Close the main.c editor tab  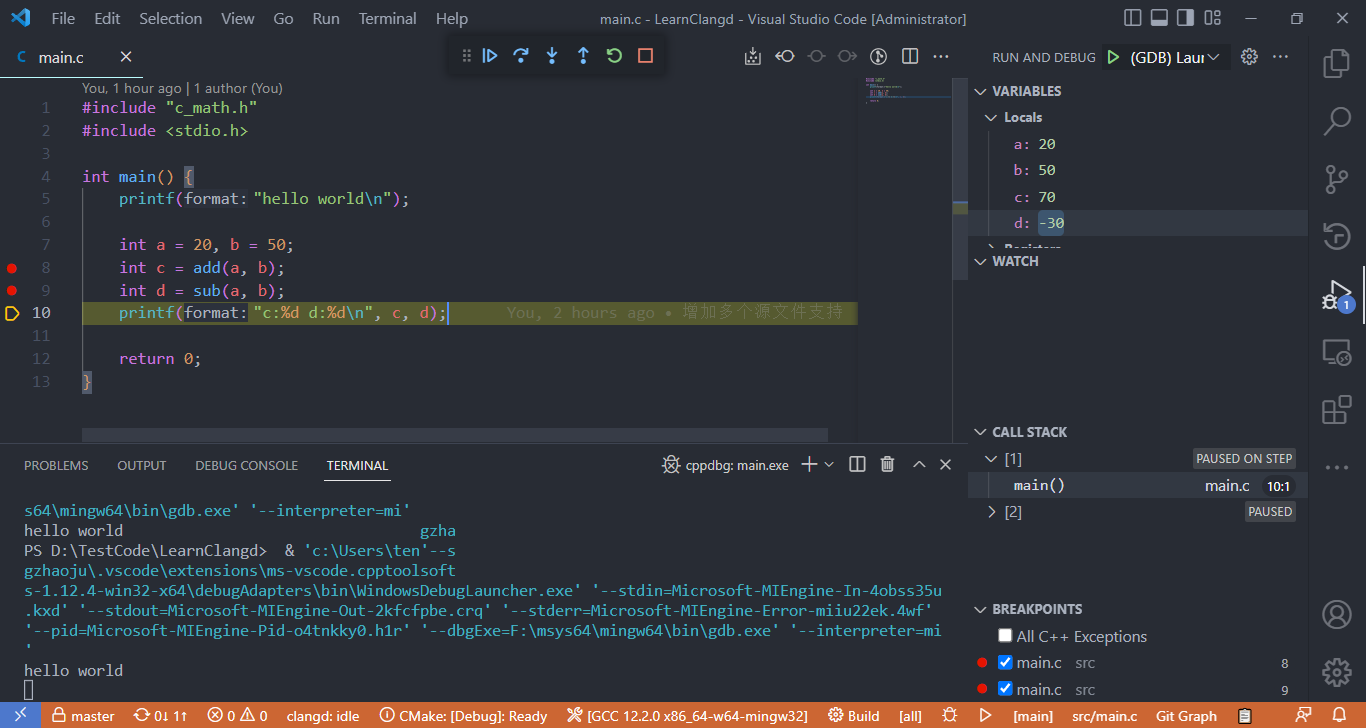[126, 57]
